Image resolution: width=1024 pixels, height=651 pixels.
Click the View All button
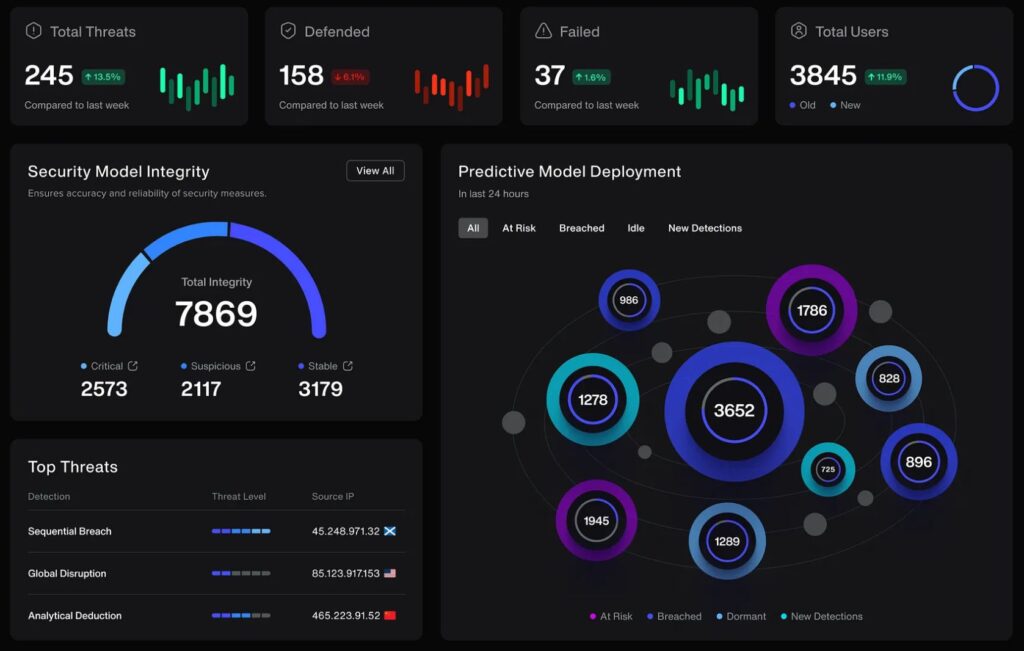coord(375,171)
